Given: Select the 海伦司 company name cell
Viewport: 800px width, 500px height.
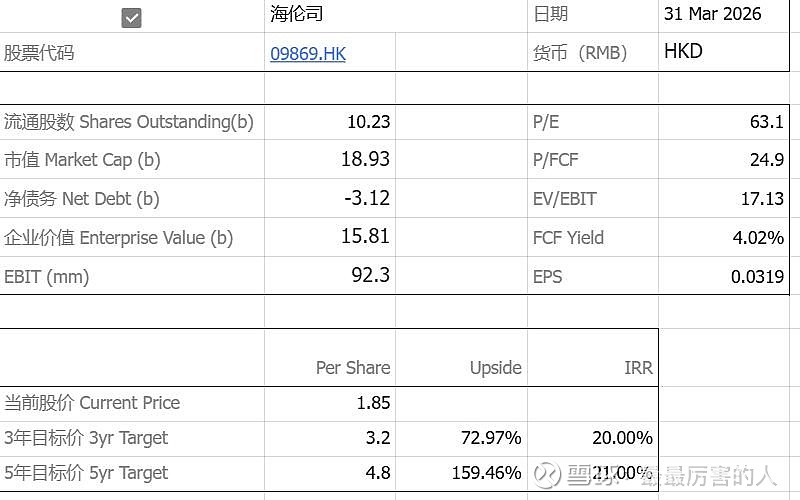Looking at the screenshot, I should [298, 14].
